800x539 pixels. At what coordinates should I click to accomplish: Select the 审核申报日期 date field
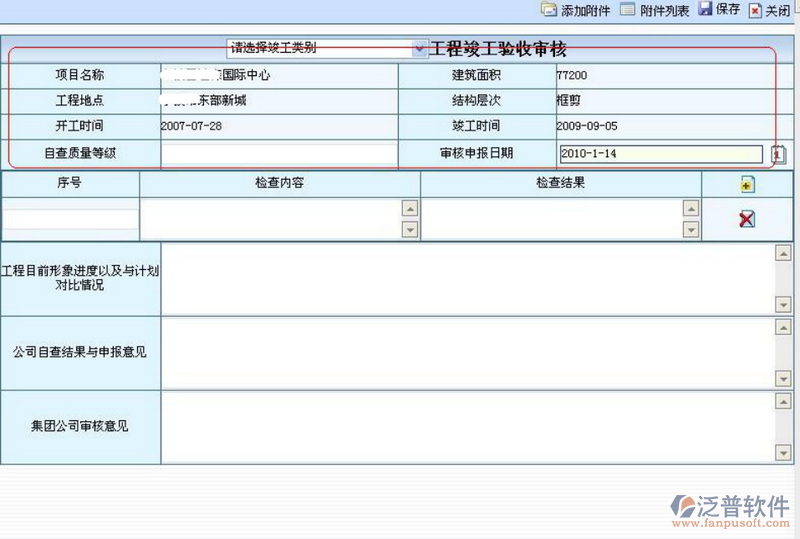tap(660, 154)
